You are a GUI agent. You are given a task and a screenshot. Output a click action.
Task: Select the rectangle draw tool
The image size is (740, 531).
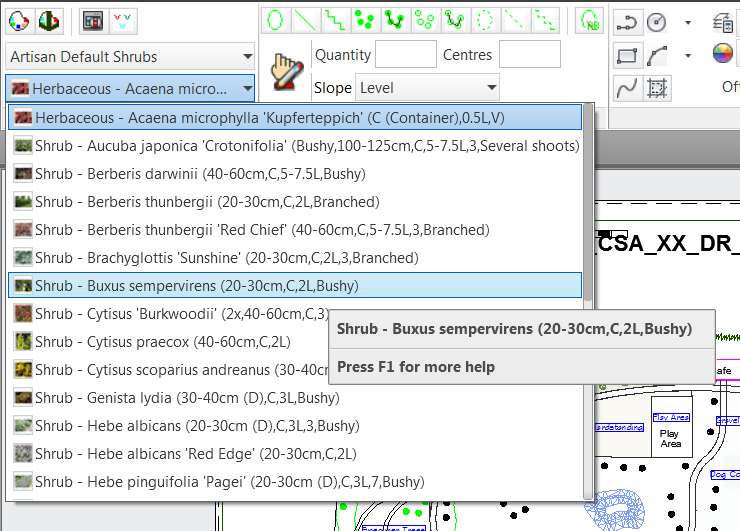(x=627, y=56)
